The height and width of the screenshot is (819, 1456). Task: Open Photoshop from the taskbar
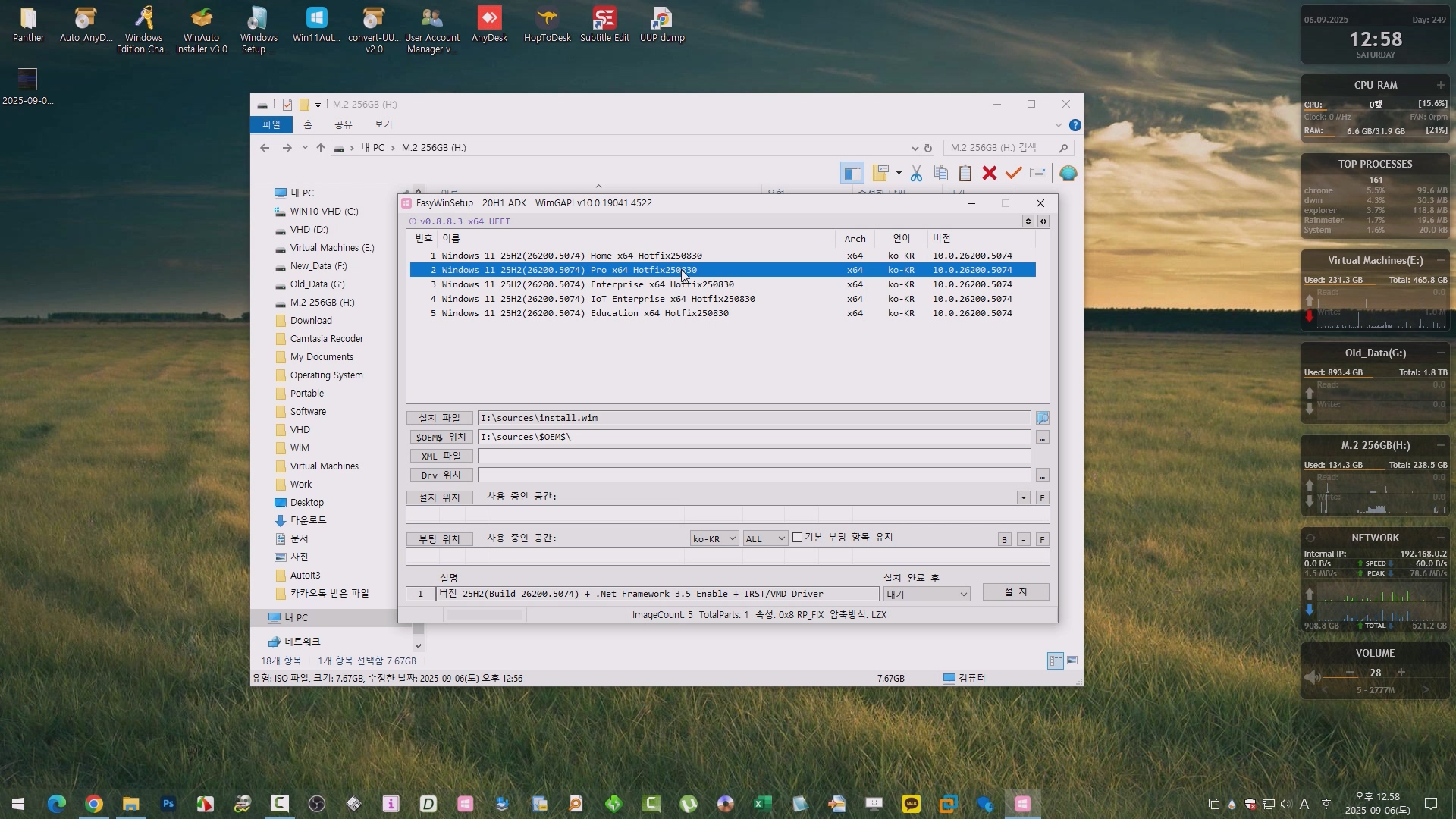168,804
